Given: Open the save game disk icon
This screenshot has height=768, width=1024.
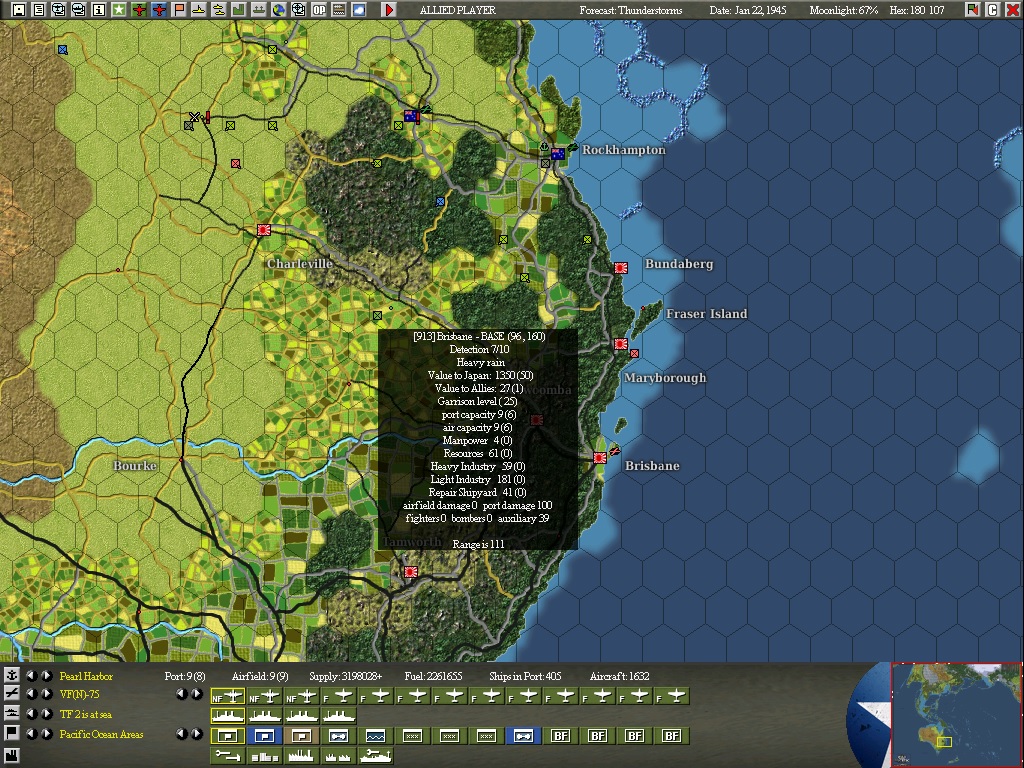Looking at the screenshot, I should (x=18, y=10).
